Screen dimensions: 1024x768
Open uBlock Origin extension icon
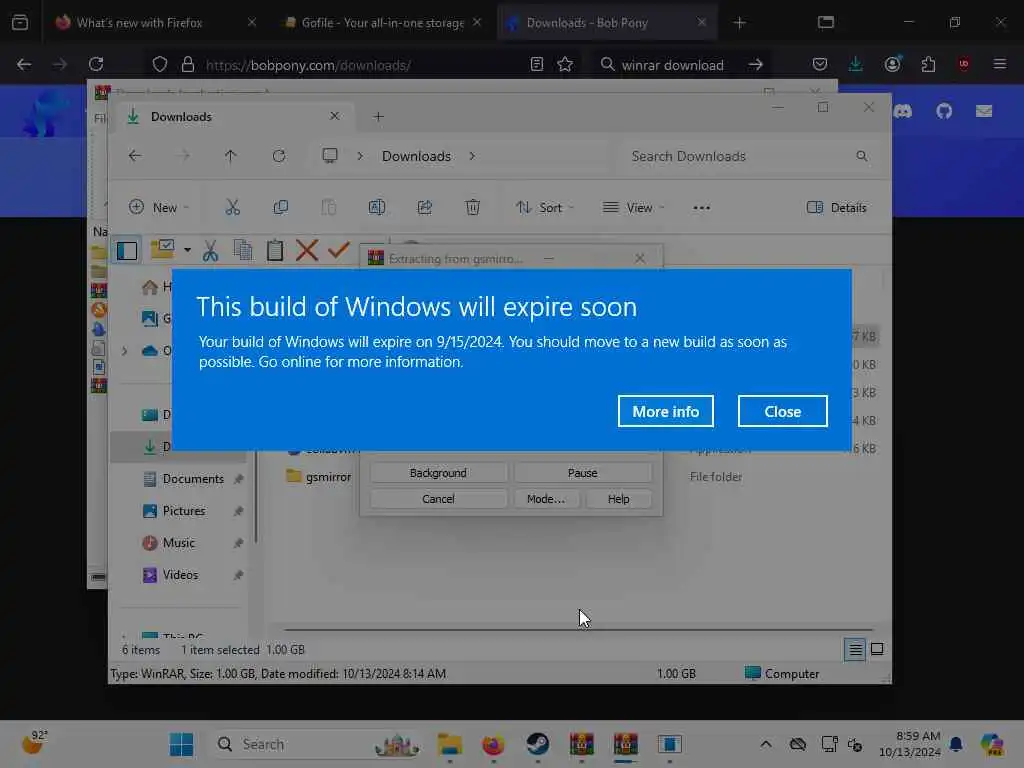(963, 64)
